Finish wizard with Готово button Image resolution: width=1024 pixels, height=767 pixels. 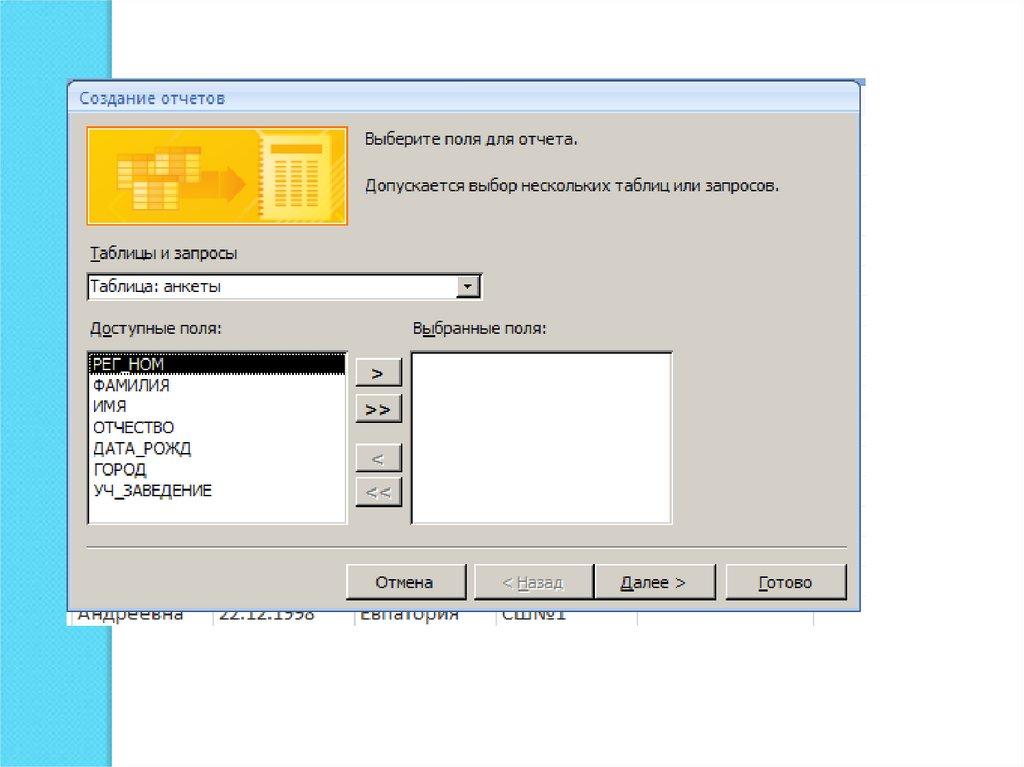(786, 582)
